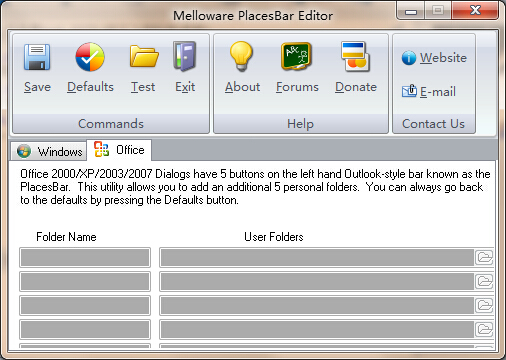
Task: Click the Save floppy disk icon
Action: [37, 57]
